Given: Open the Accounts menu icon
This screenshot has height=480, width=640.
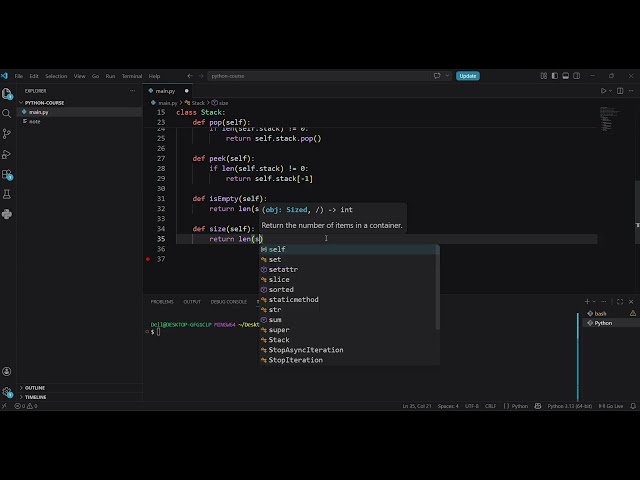Looking at the screenshot, I should pos(7,371).
